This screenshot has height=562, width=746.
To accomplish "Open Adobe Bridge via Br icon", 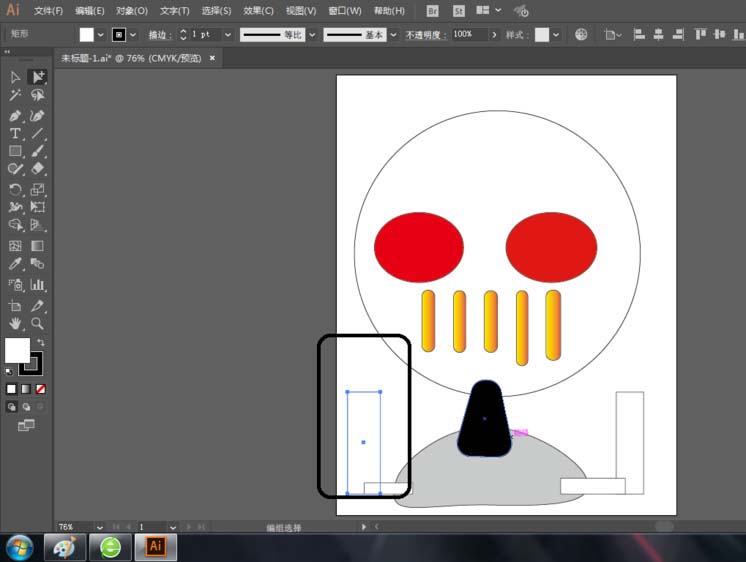I will coord(432,11).
